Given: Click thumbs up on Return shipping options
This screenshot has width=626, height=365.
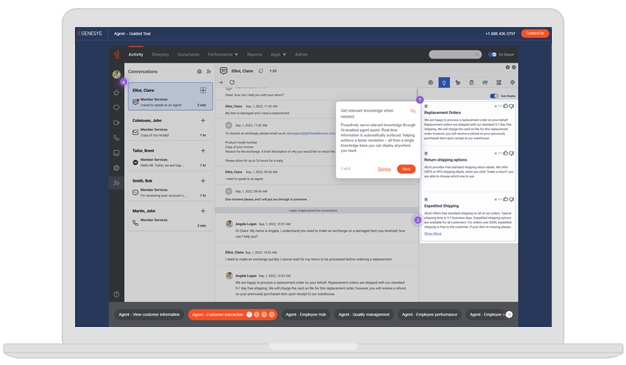Looking at the screenshot, I should 505,153.
